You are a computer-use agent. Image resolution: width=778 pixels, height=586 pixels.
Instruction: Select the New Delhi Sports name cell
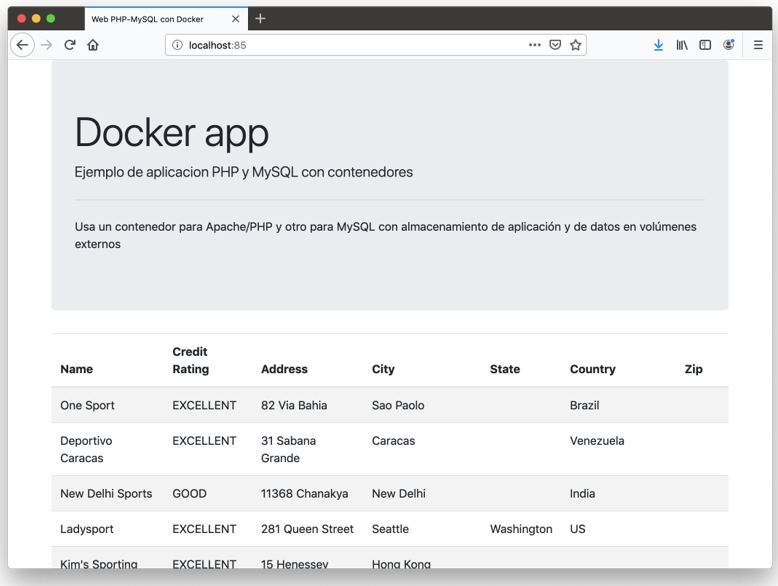[106, 494]
